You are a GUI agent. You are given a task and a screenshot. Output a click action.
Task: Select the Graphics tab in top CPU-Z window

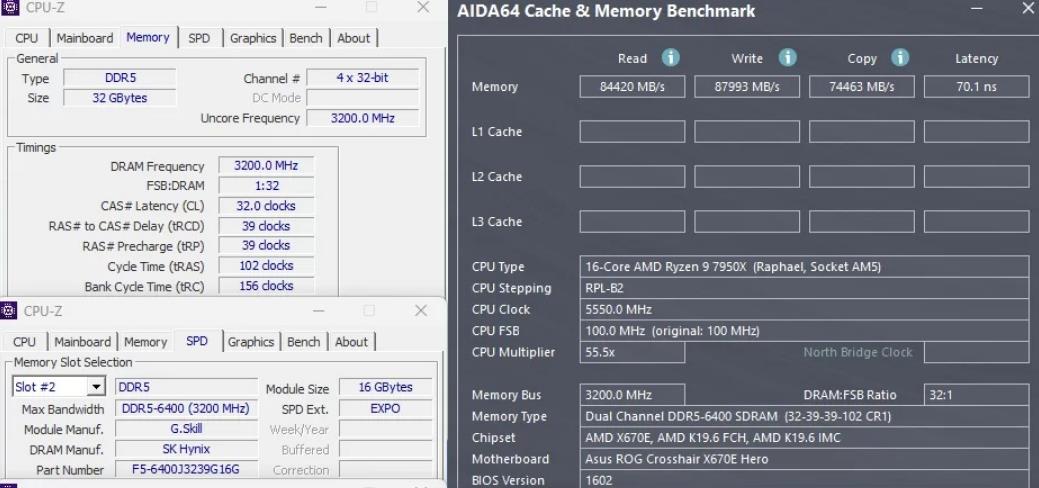point(253,38)
